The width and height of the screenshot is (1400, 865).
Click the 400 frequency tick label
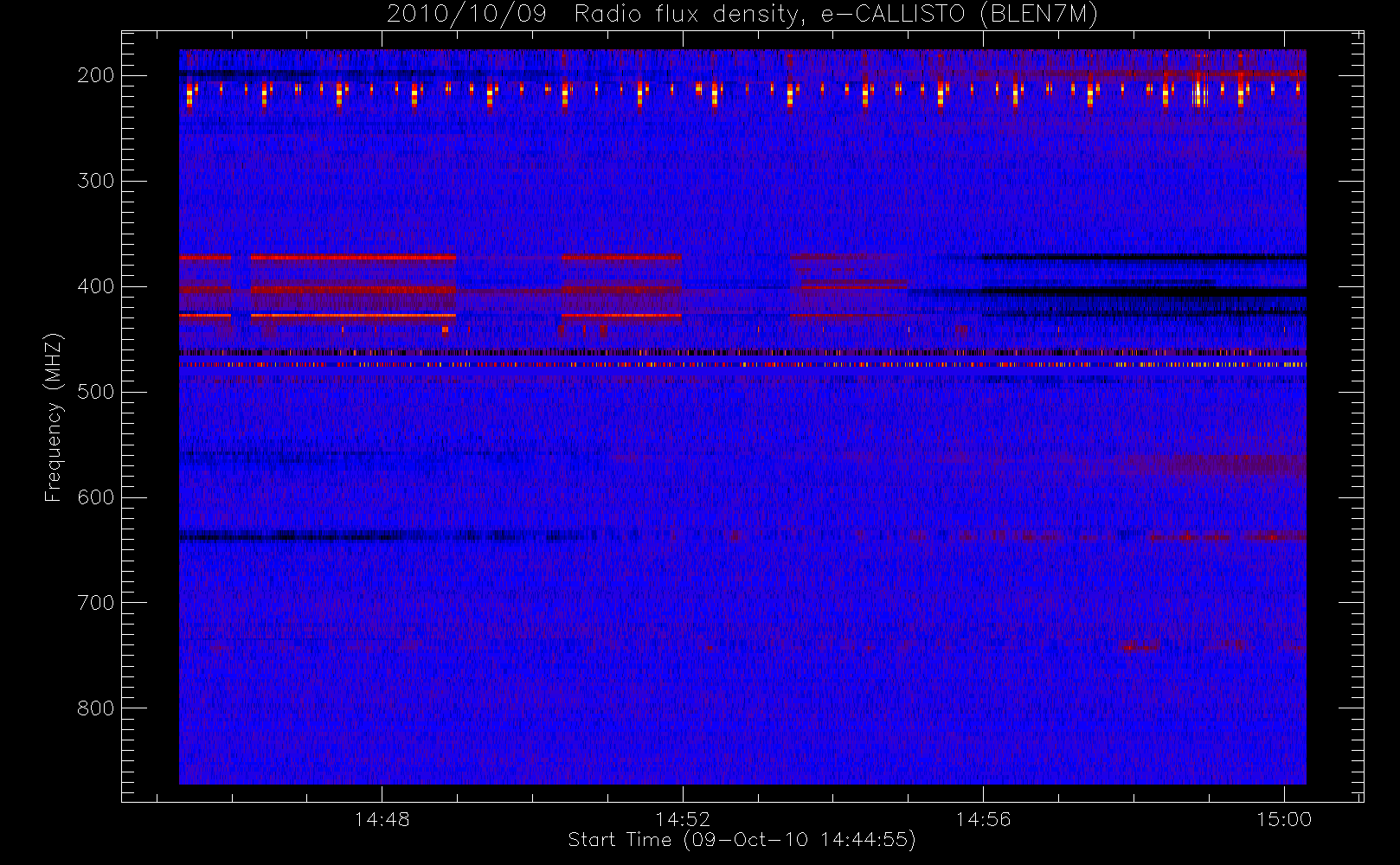point(96,286)
